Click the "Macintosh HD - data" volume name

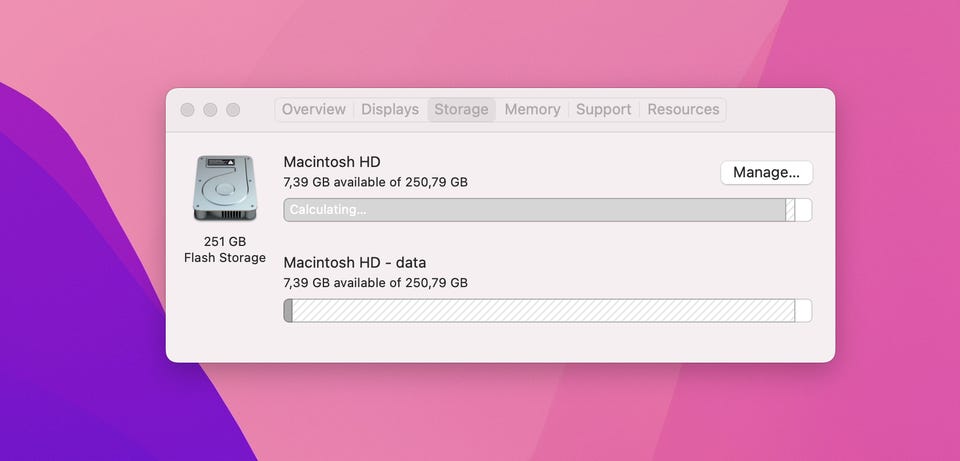[x=355, y=263]
